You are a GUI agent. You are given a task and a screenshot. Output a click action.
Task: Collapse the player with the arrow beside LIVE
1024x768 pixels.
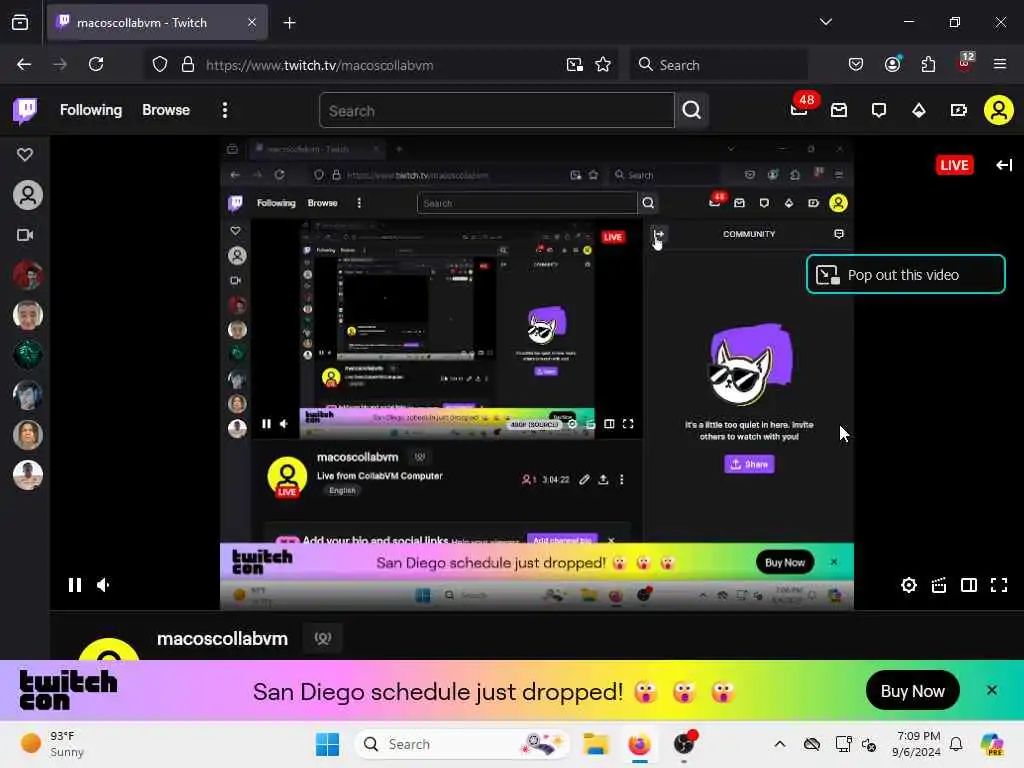pos(1004,165)
